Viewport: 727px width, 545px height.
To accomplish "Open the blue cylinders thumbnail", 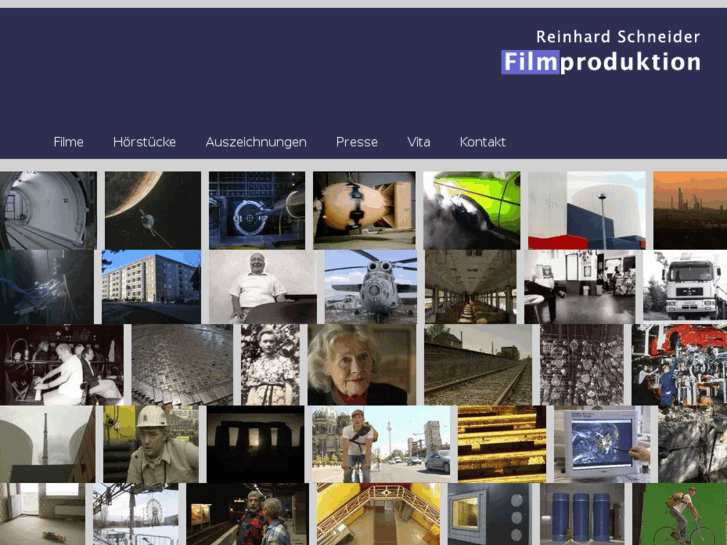I will (582, 514).
